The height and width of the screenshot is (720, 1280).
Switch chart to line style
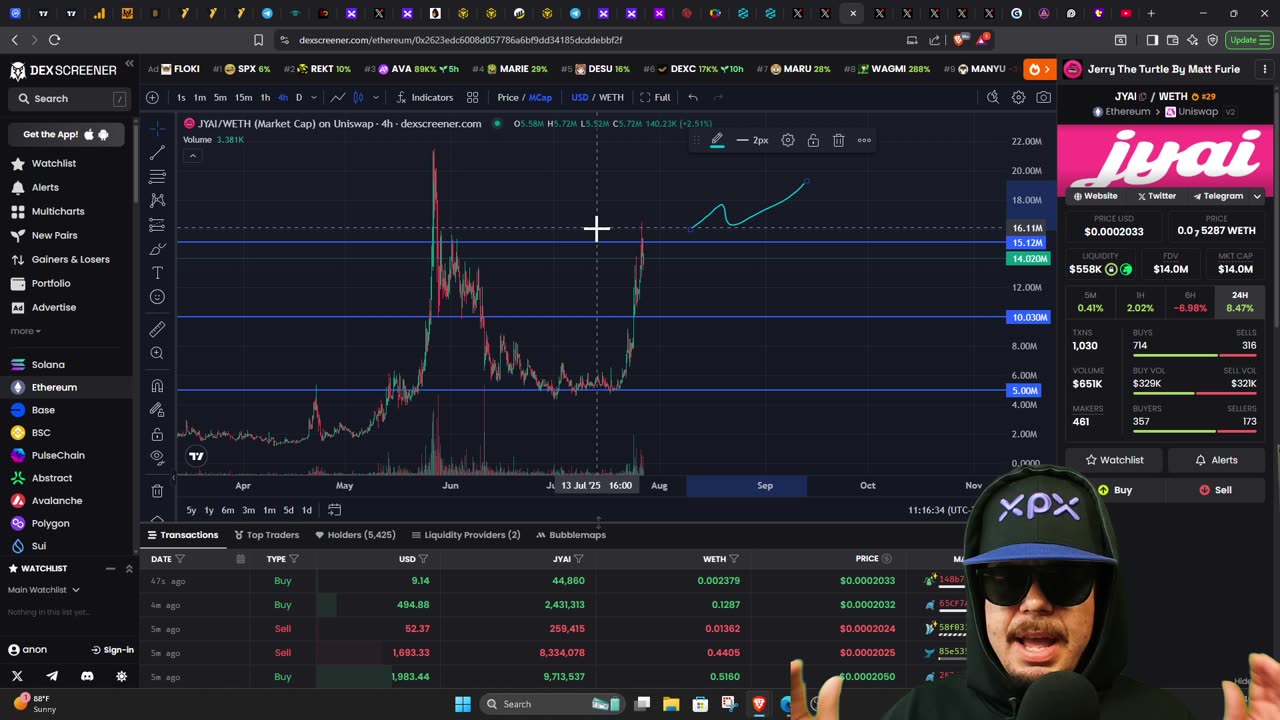coord(338,97)
